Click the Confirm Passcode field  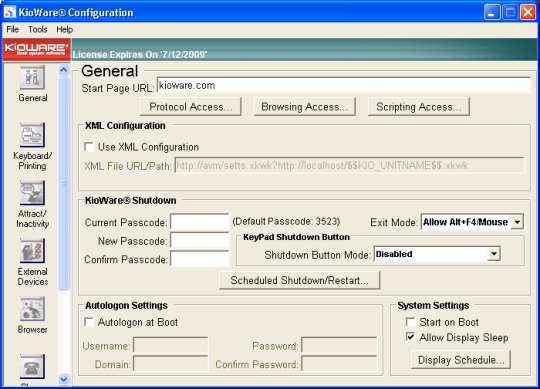200,259
